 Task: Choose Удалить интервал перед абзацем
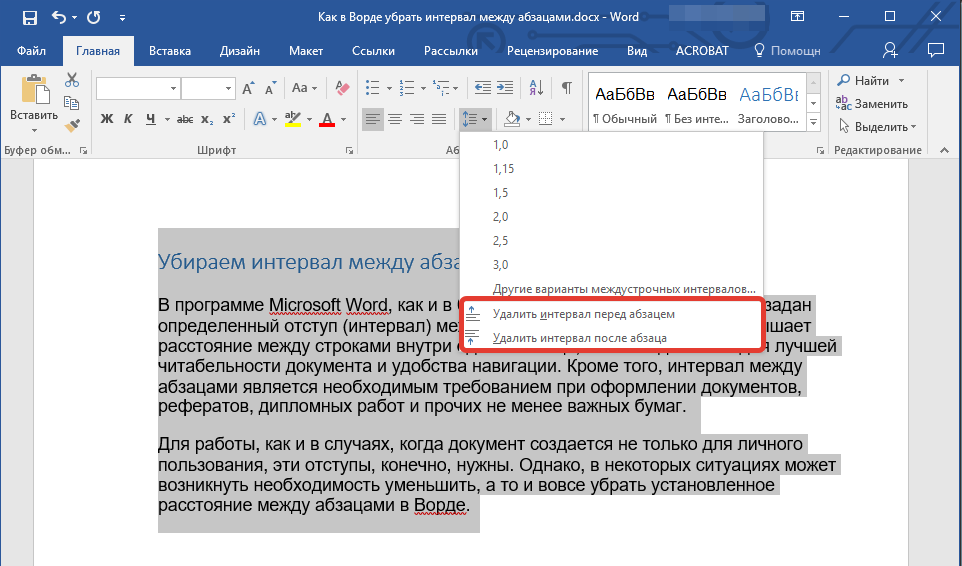pos(583,314)
